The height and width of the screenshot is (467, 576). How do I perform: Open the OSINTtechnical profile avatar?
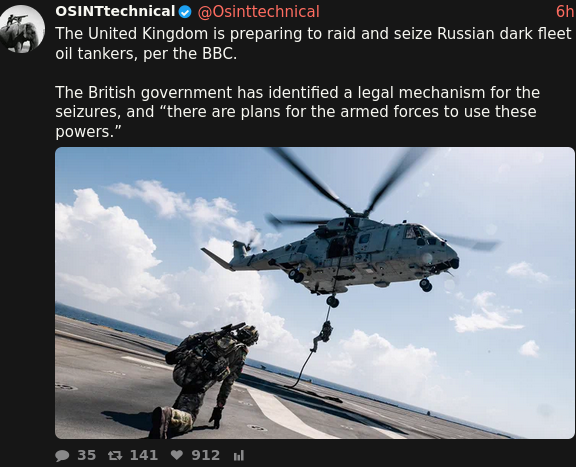(x=22, y=29)
